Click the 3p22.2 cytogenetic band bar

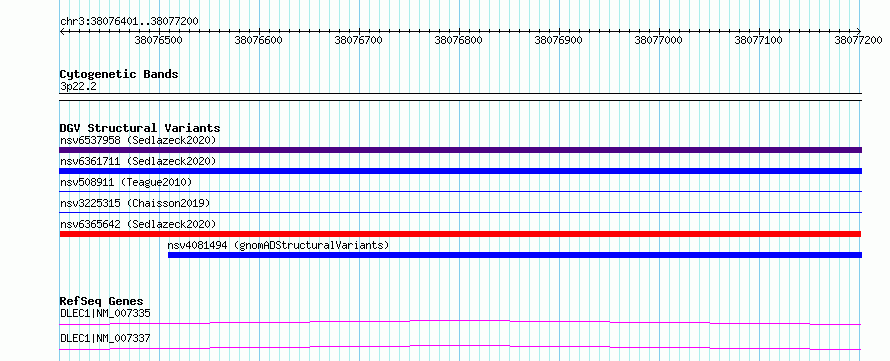(x=460, y=97)
